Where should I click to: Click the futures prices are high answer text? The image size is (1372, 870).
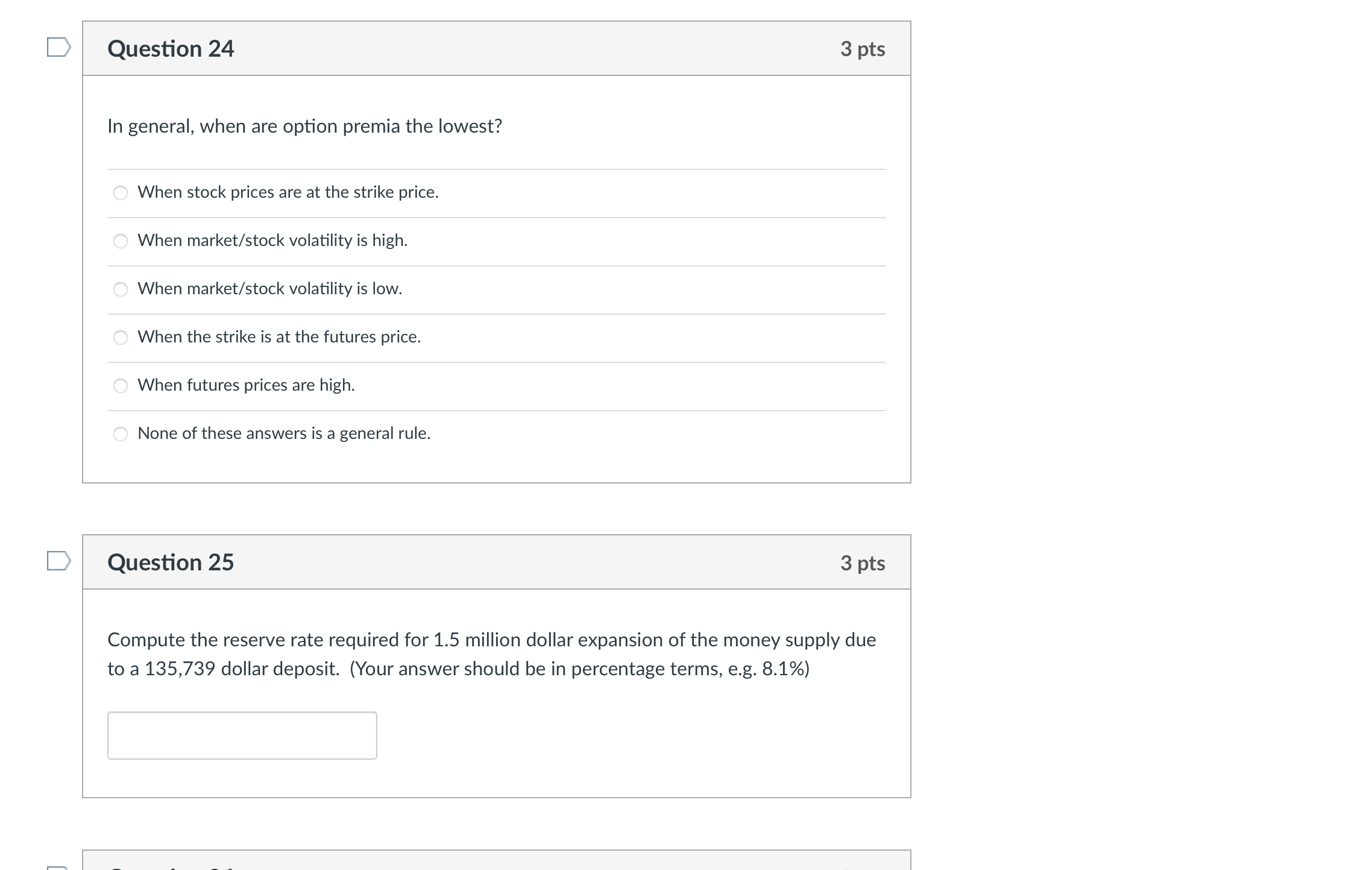pos(246,385)
